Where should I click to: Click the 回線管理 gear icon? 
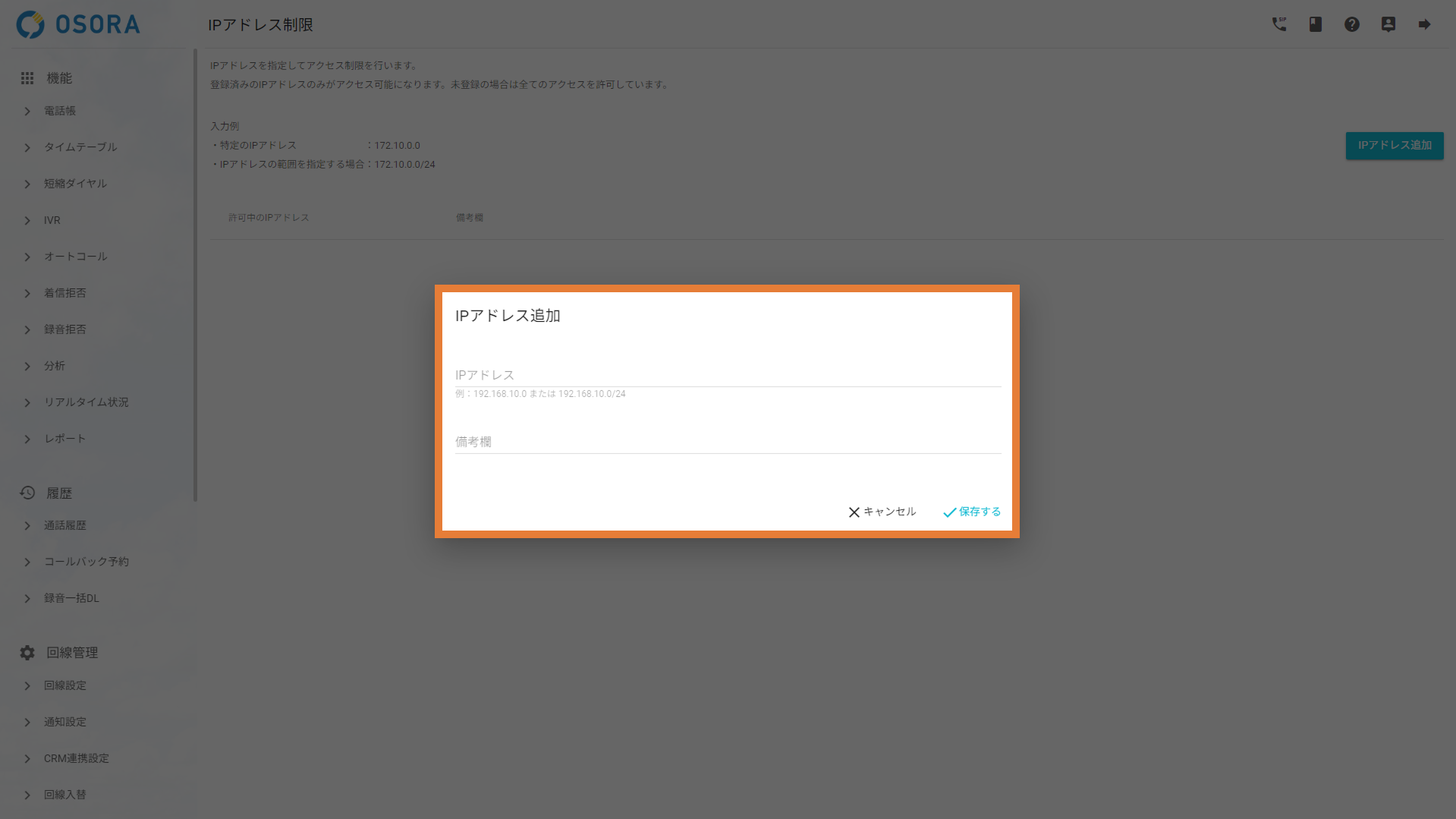click(x=27, y=653)
